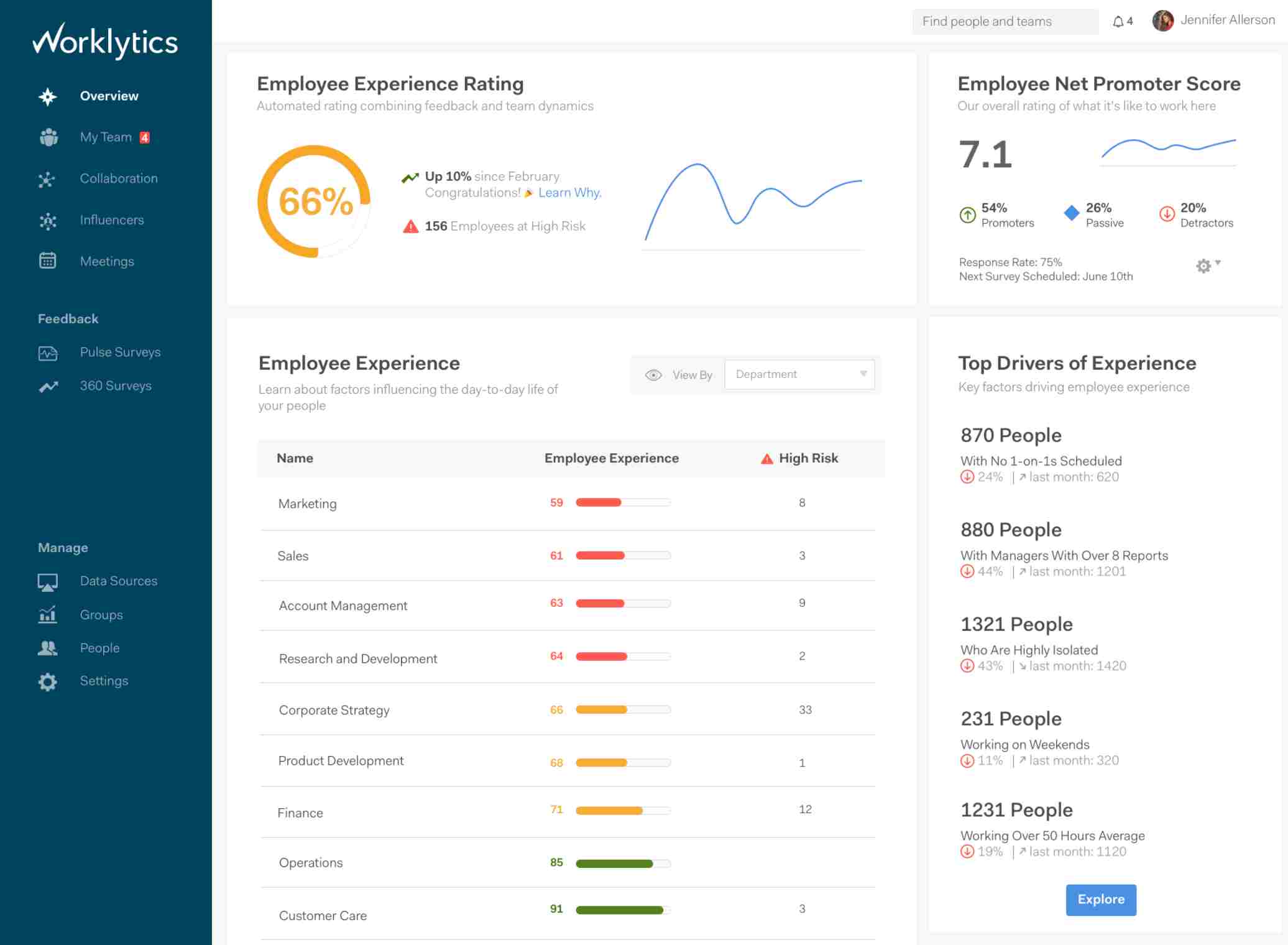The height and width of the screenshot is (945, 1288).
Task: Click the Meetings calendar icon
Action: (x=47, y=261)
